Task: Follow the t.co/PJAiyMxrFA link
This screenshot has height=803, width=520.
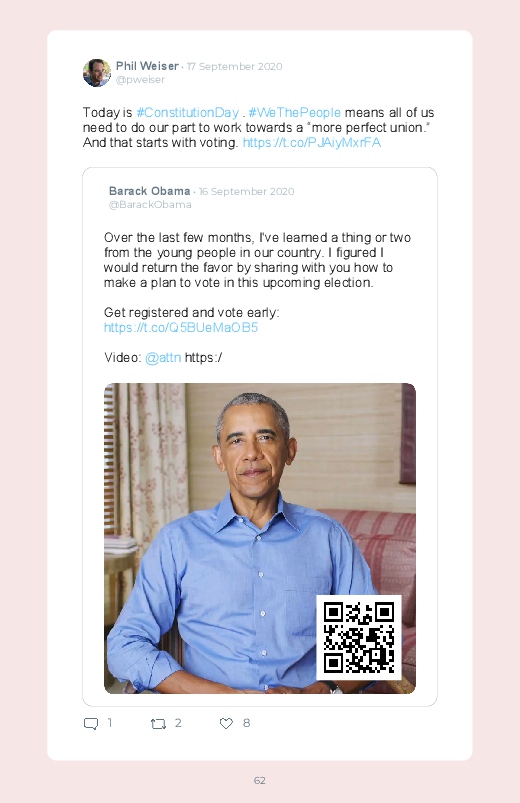Action: [311, 142]
